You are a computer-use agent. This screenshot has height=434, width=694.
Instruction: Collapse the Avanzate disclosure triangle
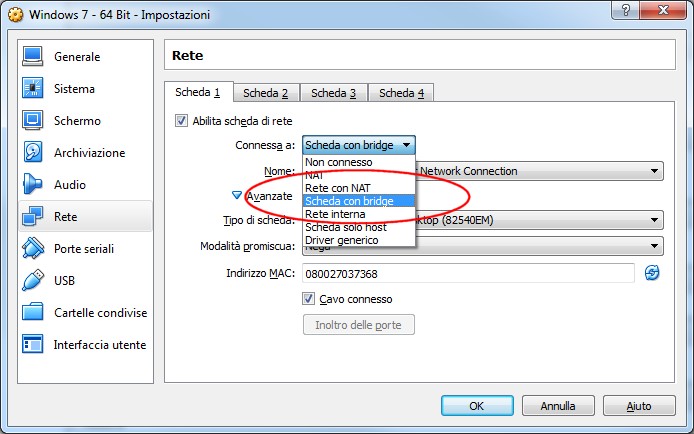point(237,195)
